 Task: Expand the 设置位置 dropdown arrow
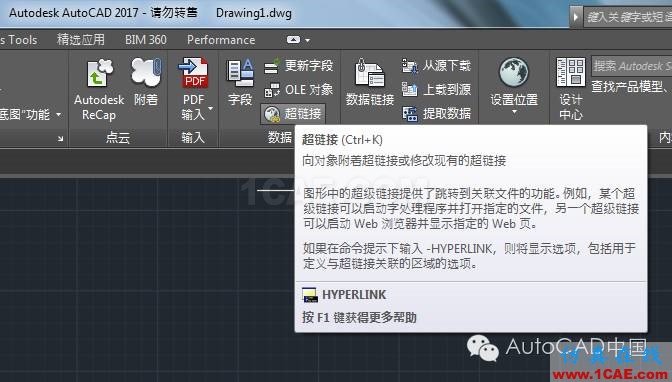click(514, 112)
